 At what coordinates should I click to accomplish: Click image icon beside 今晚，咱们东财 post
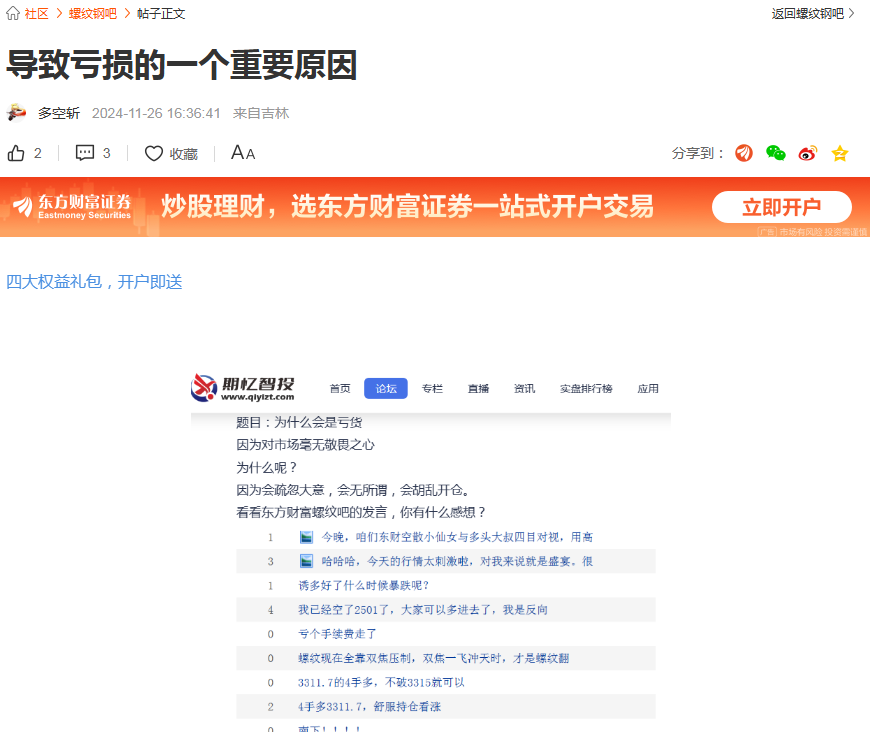click(x=306, y=537)
